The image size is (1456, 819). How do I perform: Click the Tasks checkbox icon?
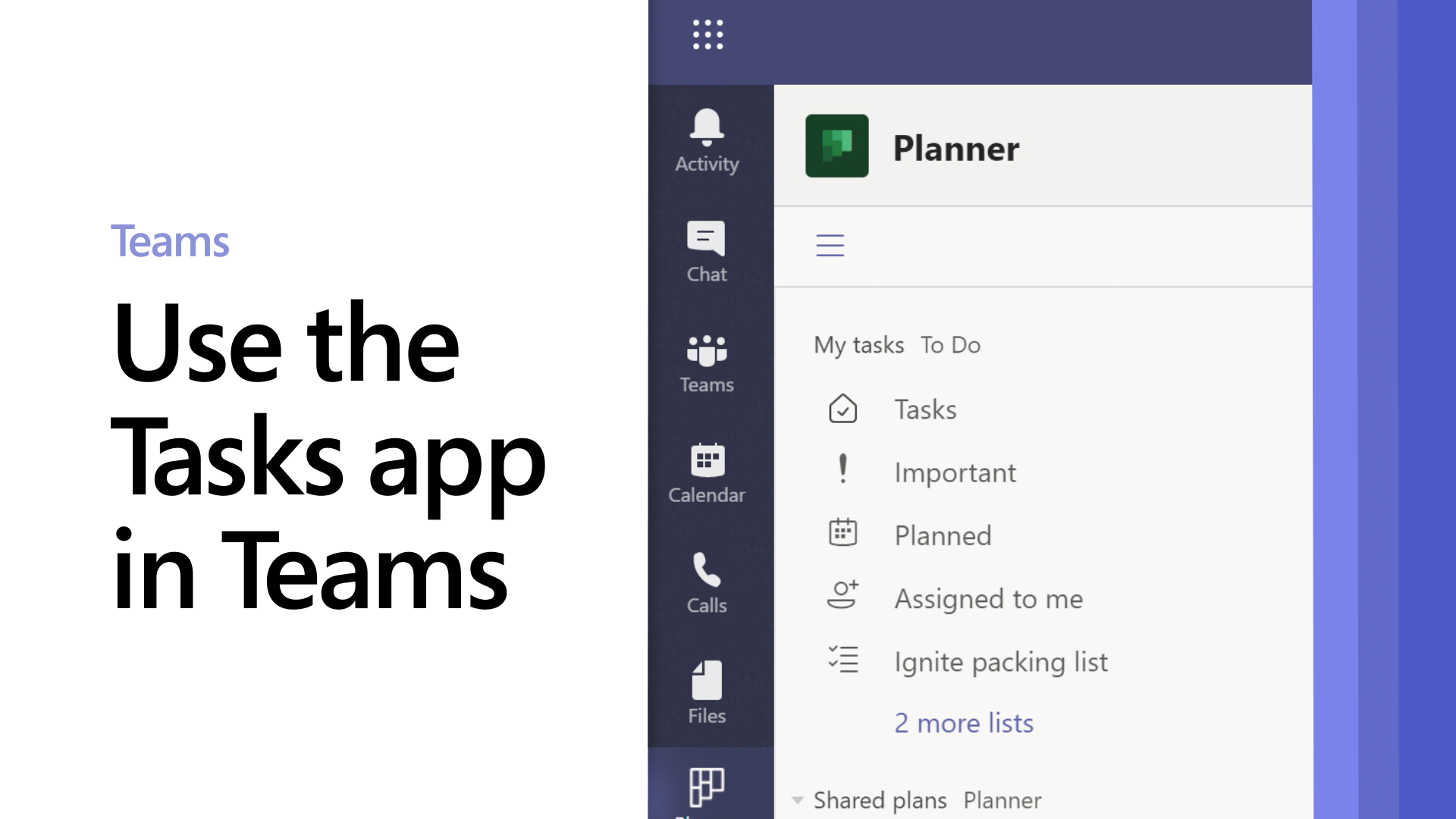(842, 408)
